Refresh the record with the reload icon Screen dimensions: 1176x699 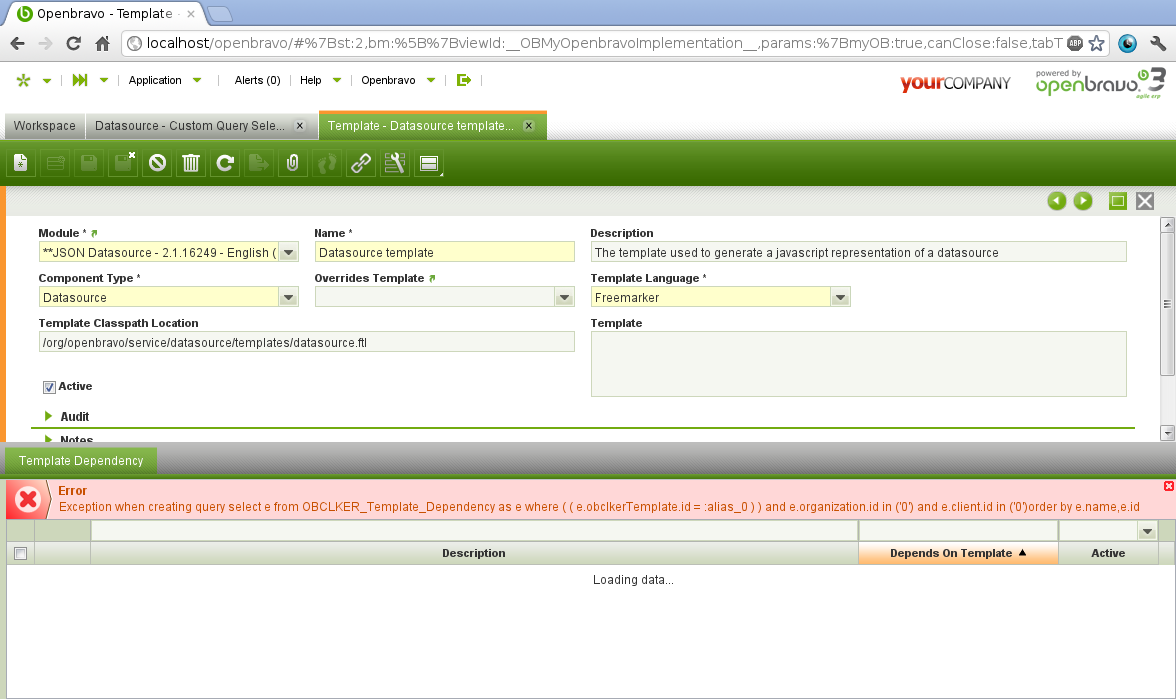[225, 163]
